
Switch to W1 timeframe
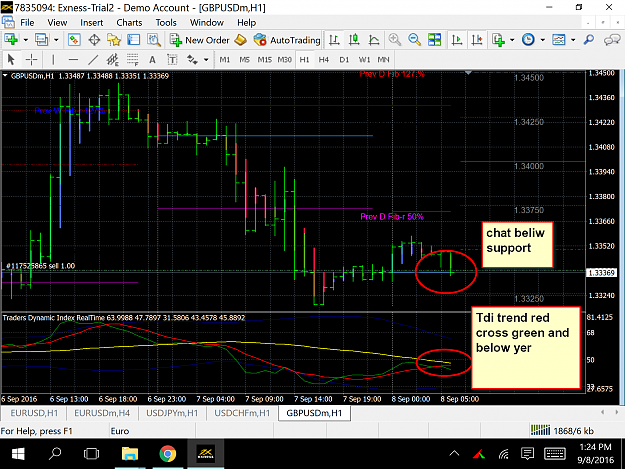[364, 60]
